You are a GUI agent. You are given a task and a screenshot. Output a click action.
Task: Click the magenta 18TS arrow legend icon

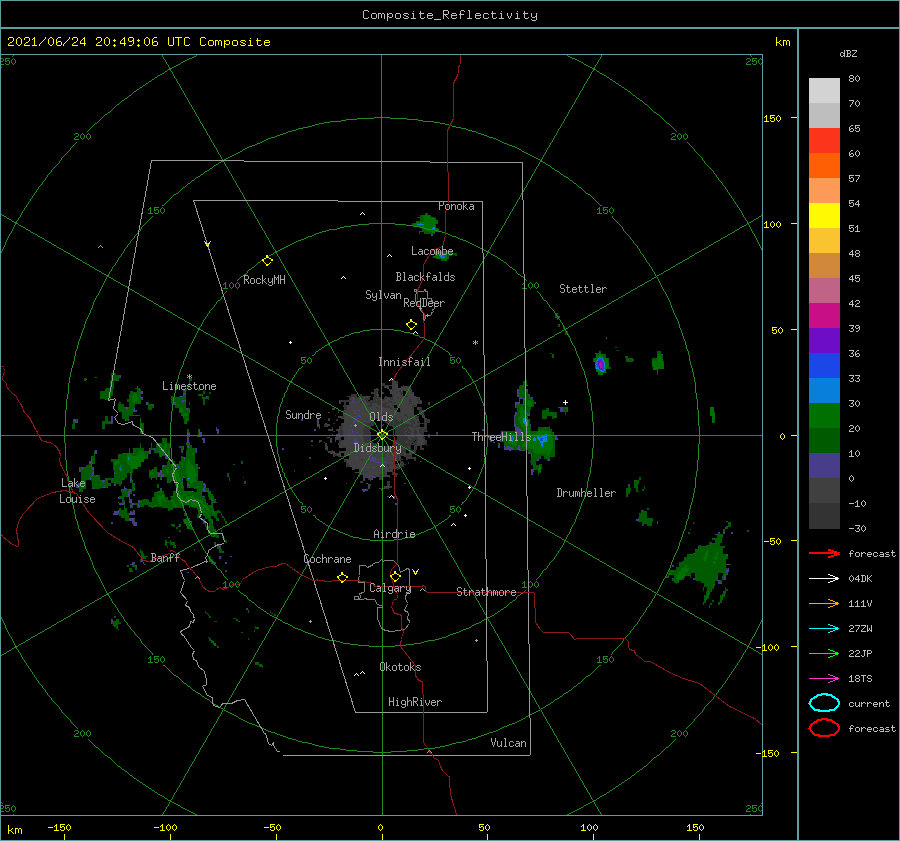coord(824,679)
